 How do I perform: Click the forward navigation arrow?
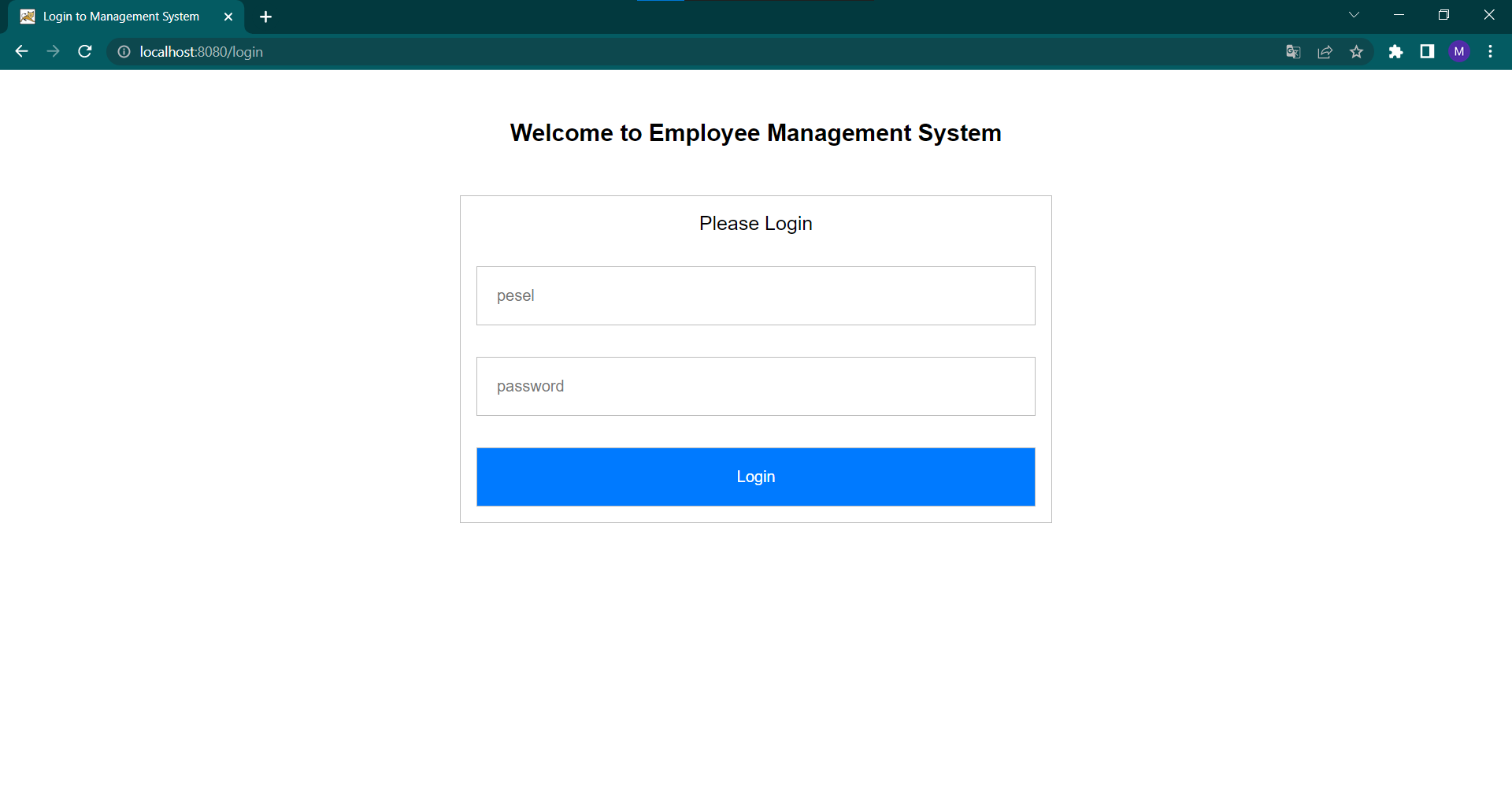pos(53,51)
